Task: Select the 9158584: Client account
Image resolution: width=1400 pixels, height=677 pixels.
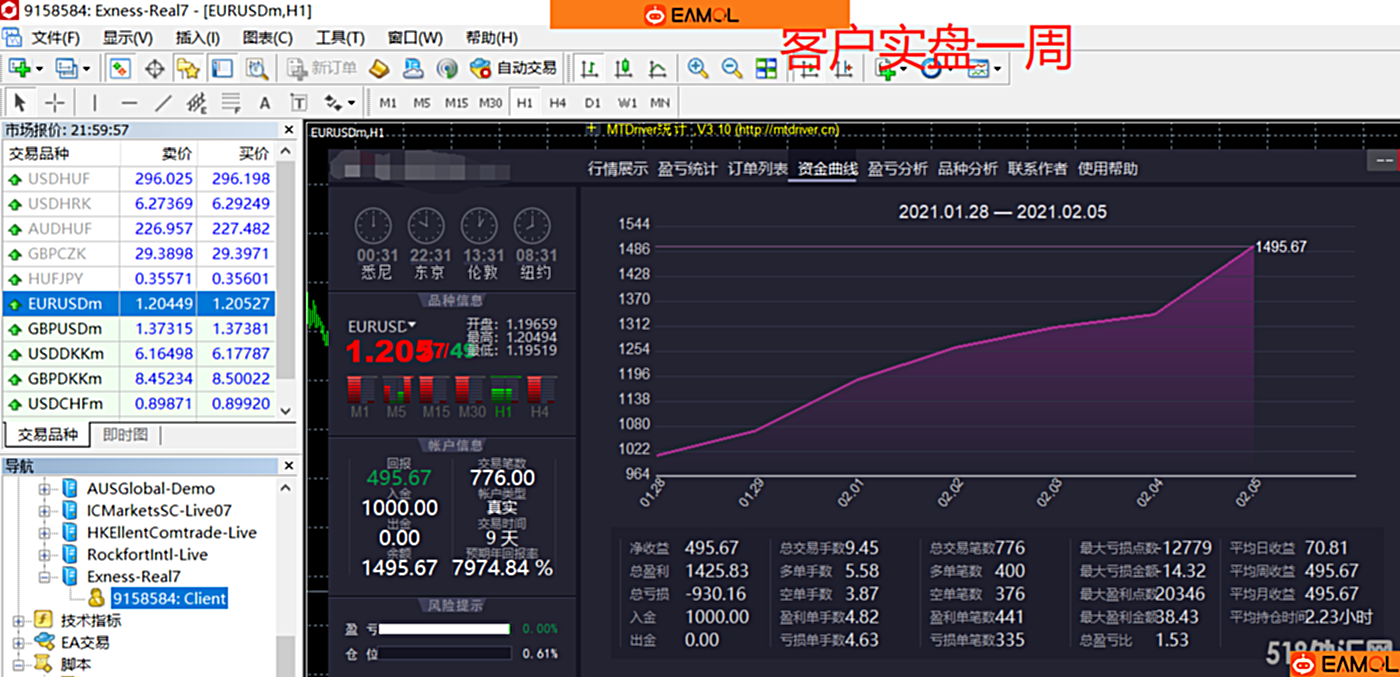Action: pyautogui.click(x=169, y=598)
